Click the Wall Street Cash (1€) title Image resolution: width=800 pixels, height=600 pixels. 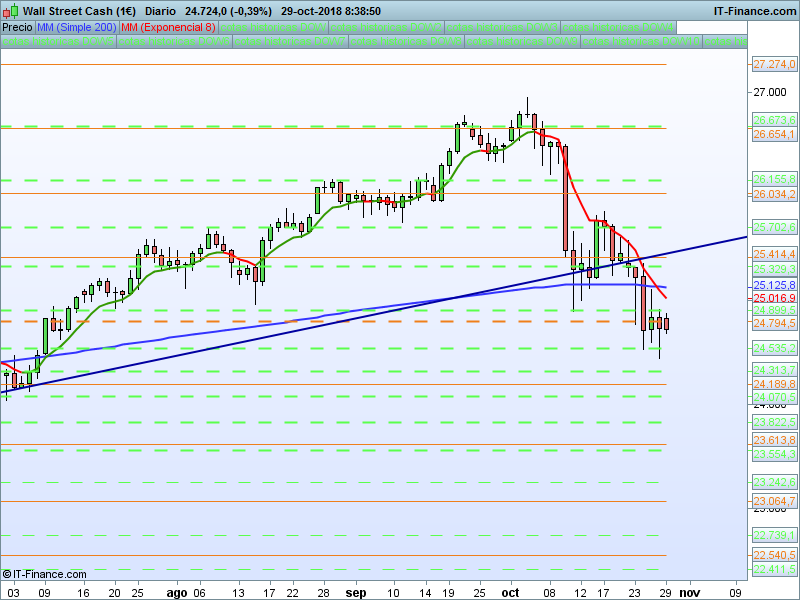(79, 11)
